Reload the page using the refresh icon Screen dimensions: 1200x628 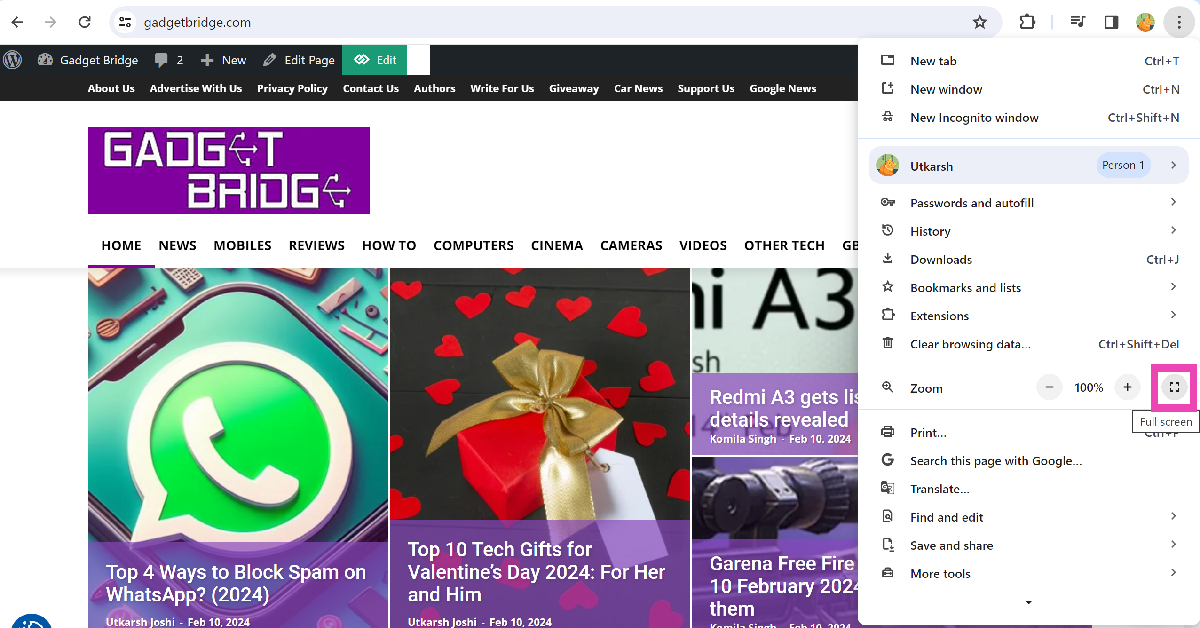pos(84,21)
